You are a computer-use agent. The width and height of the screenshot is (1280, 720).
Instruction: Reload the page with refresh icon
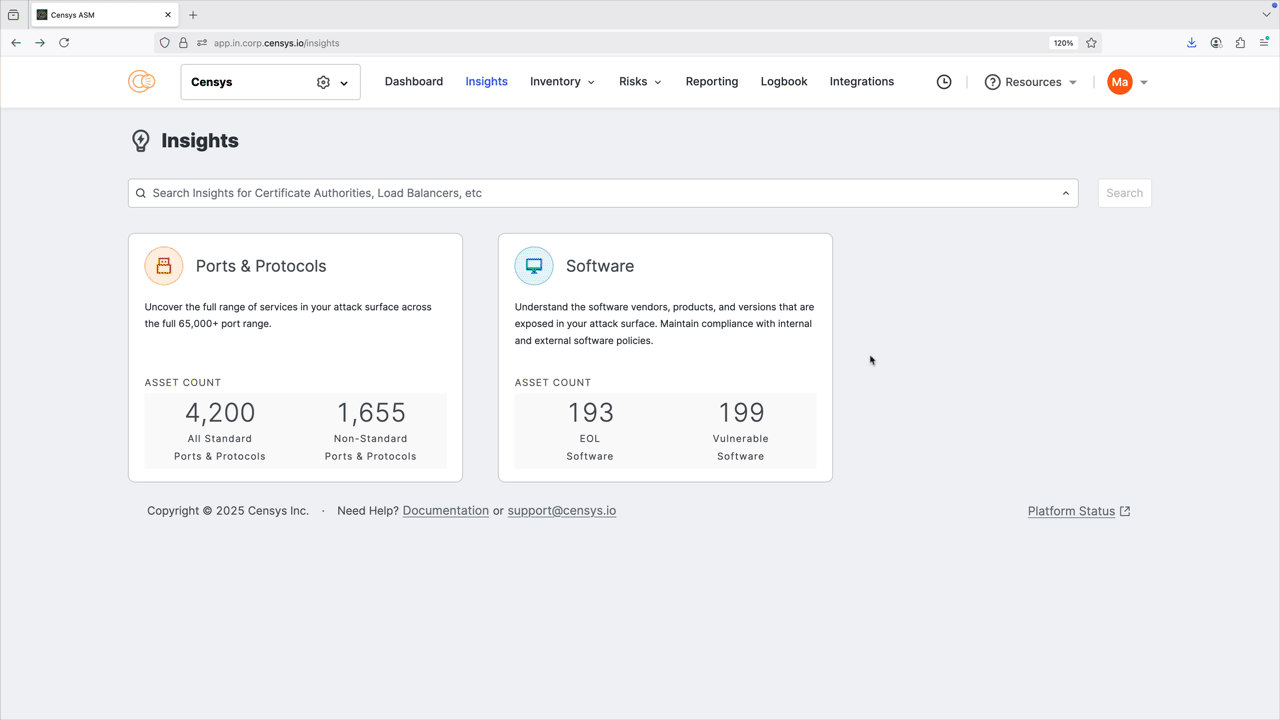tap(64, 43)
